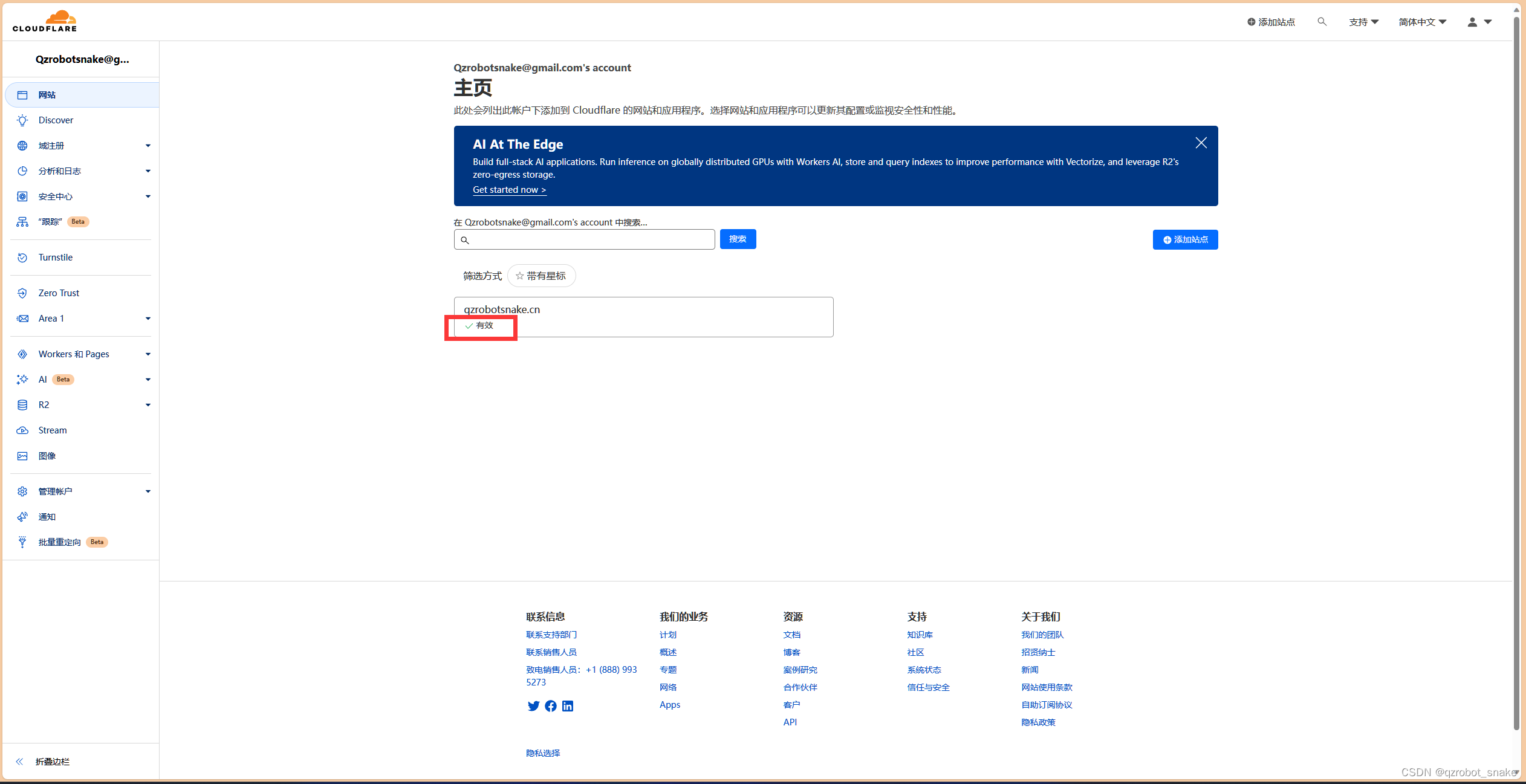The height and width of the screenshot is (784, 1526).
Task: Open the 系统状态 footer link
Action: click(x=924, y=670)
